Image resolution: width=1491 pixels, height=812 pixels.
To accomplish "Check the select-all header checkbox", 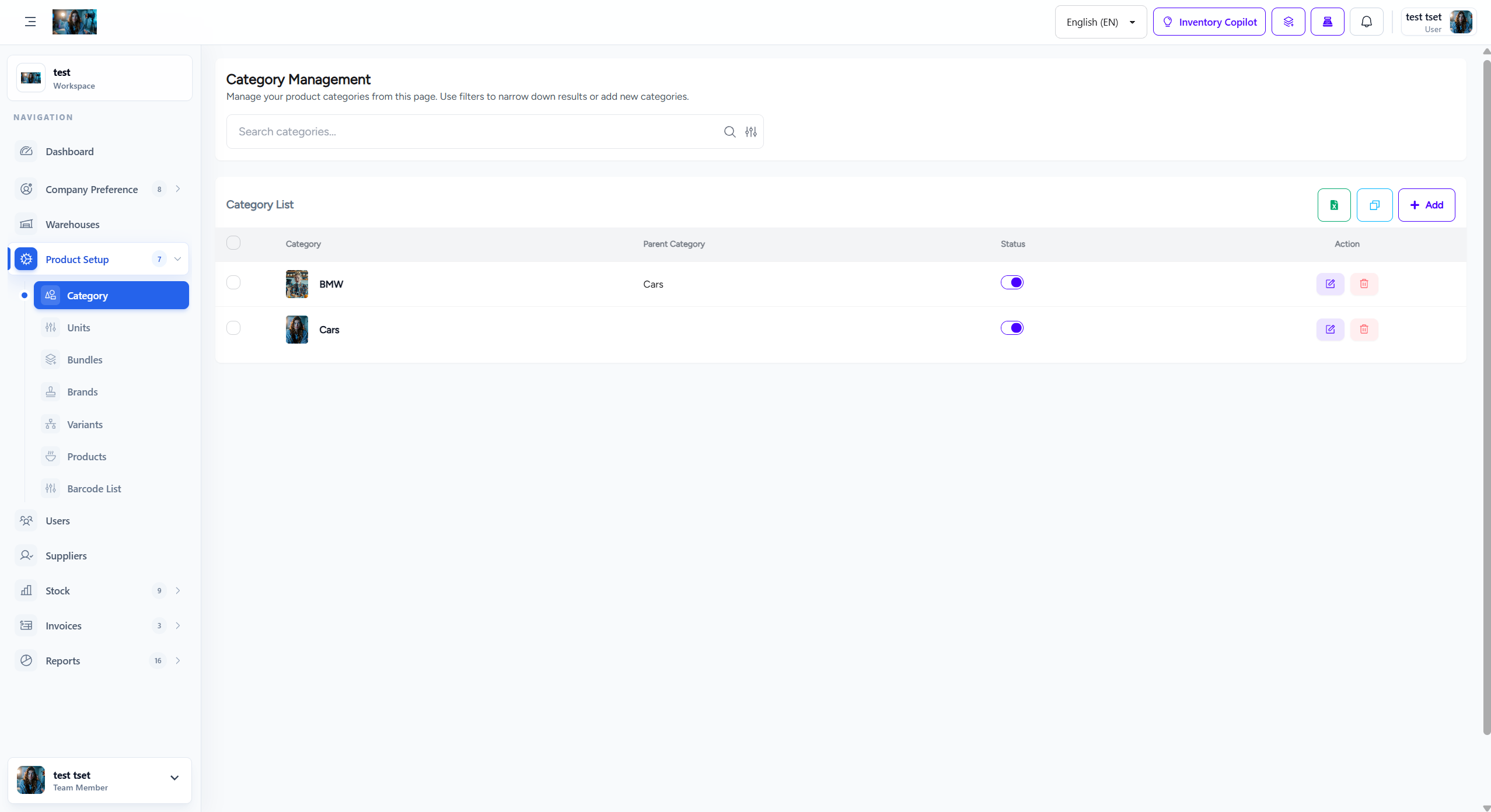I will (x=233, y=243).
